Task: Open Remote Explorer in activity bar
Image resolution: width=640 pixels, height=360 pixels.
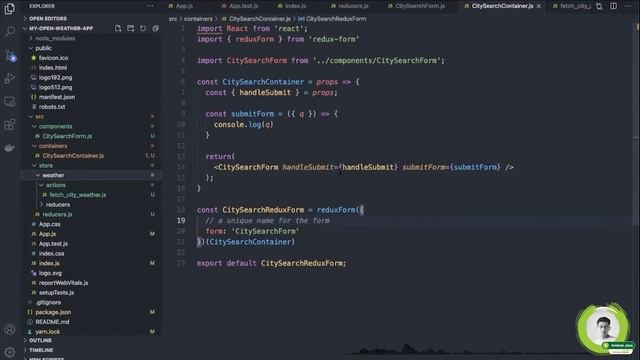Action: (x=9, y=101)
